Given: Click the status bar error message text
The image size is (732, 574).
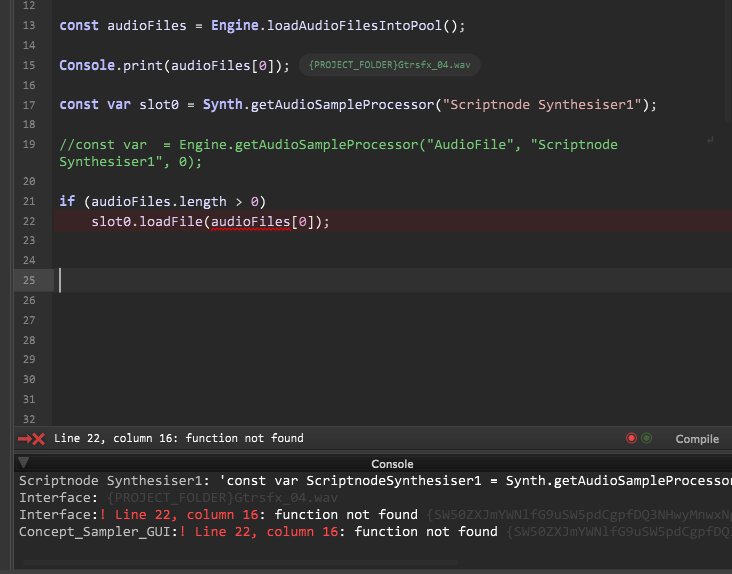Looking at the screenshot, I should click(178, 438).
